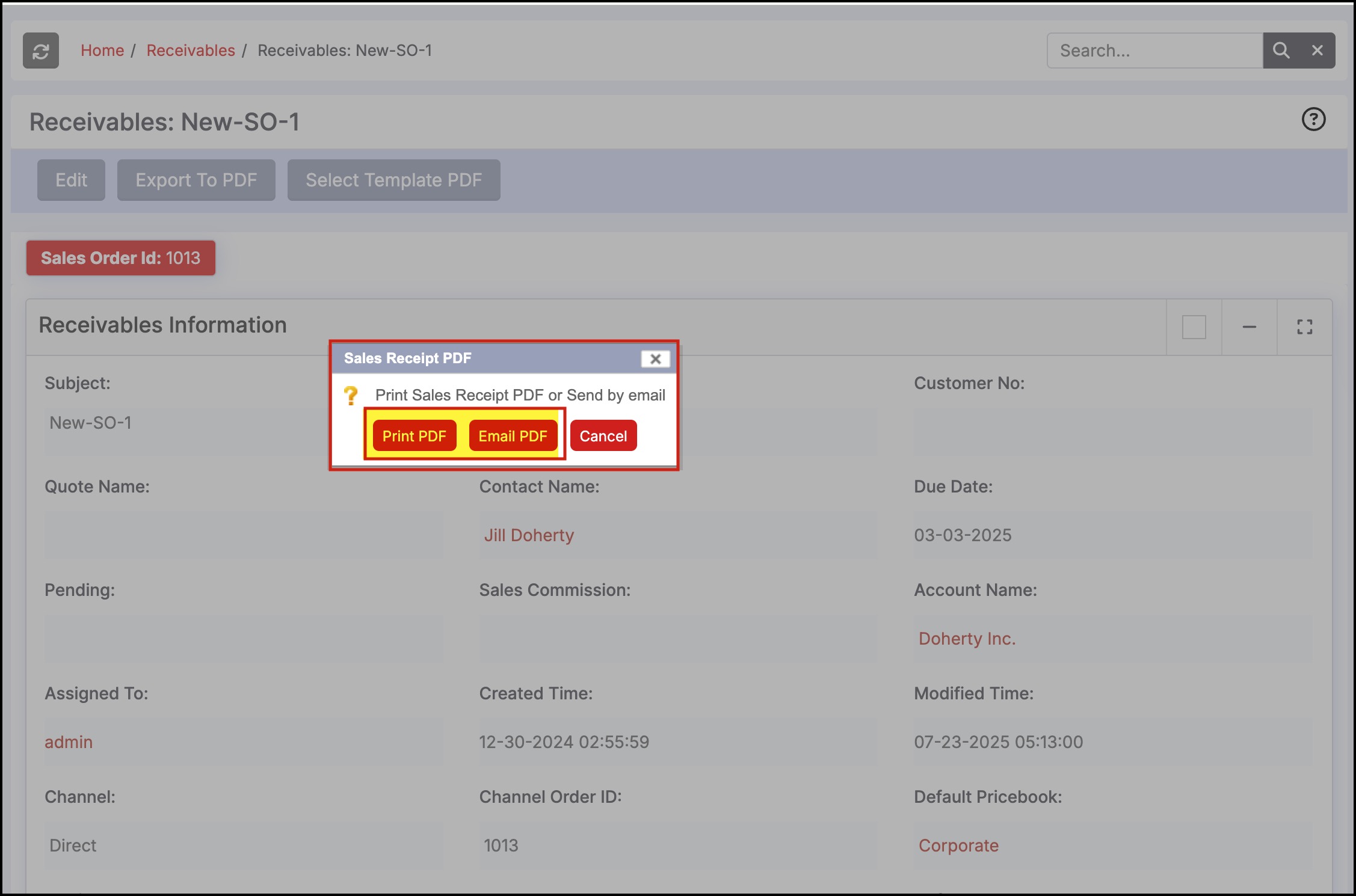Select the modified time 07-23-2025 05:13:00
Viewport: 1356px width, 896px height.
998,742
